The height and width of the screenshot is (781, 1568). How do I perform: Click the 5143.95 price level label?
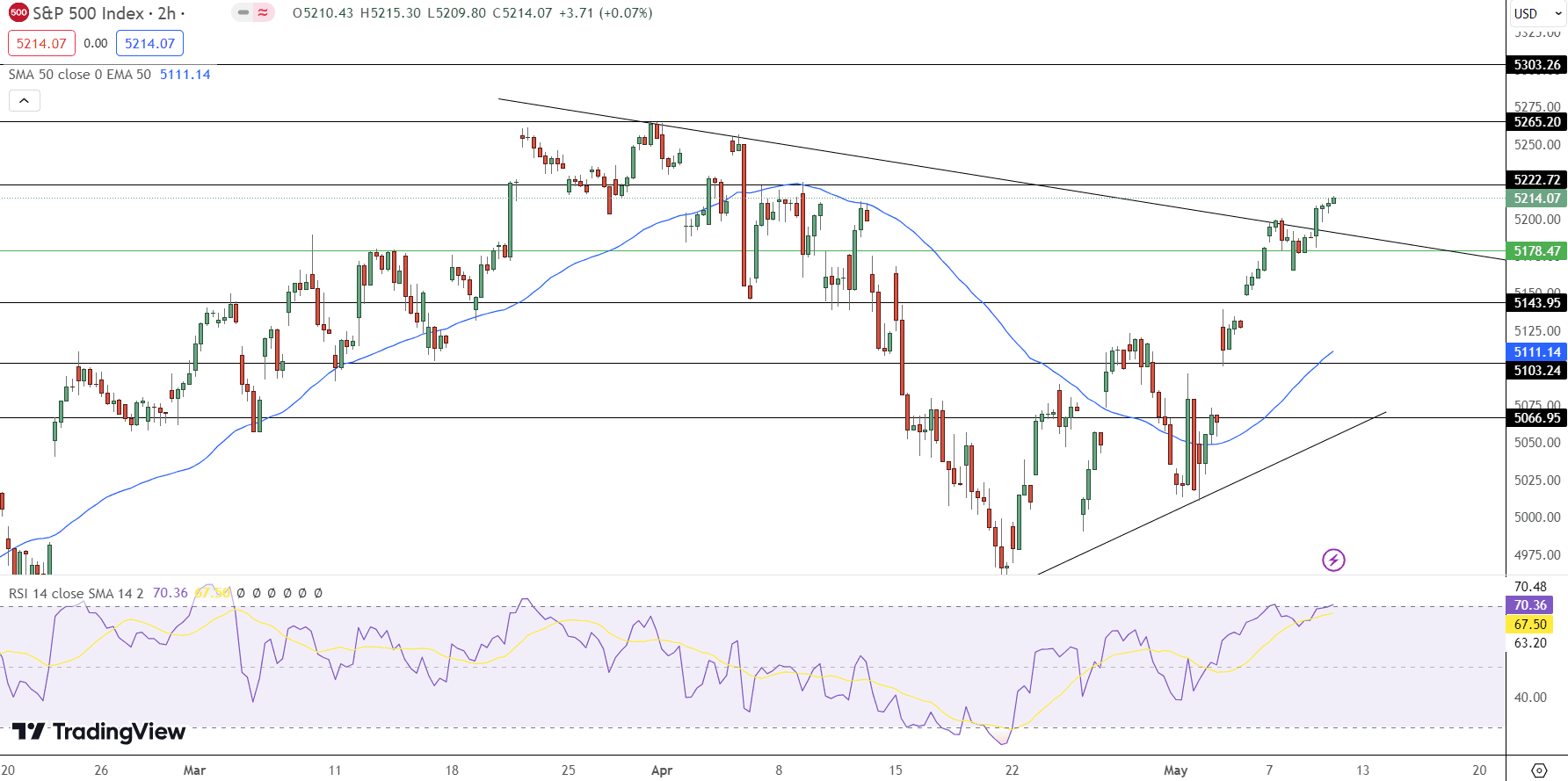tap(1536, 303)
